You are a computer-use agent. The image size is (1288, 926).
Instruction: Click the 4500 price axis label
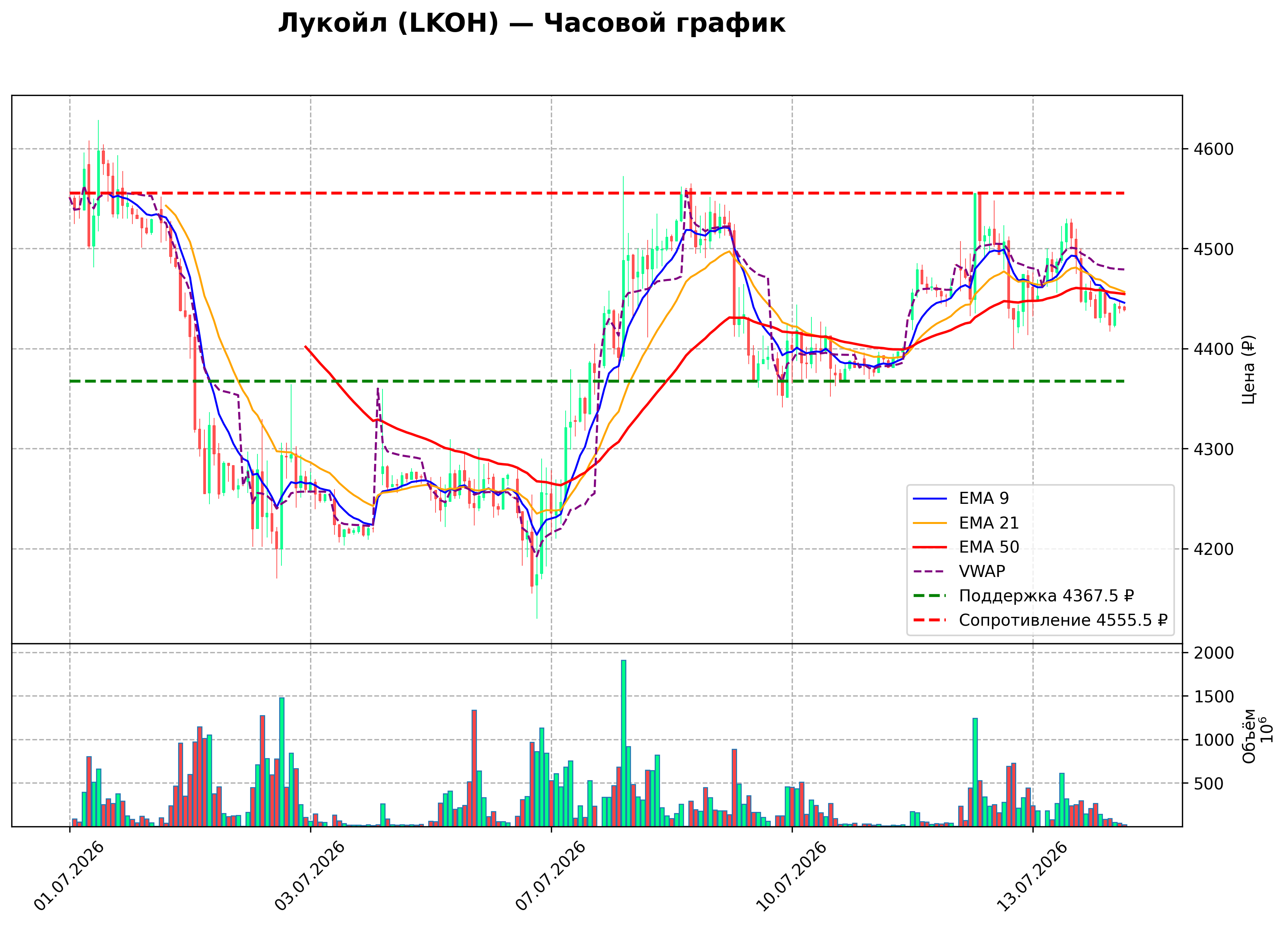pos(1213,249)
